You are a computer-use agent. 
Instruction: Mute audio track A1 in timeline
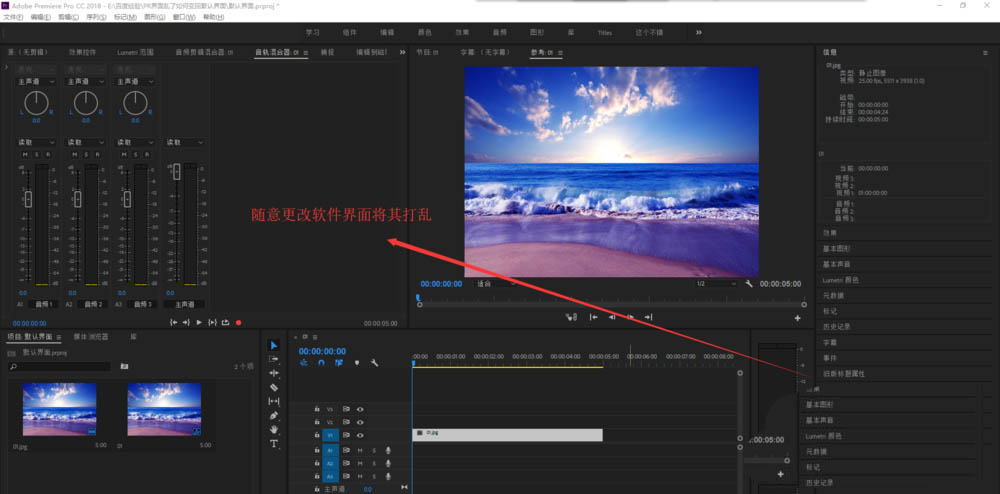pos(360,450)
